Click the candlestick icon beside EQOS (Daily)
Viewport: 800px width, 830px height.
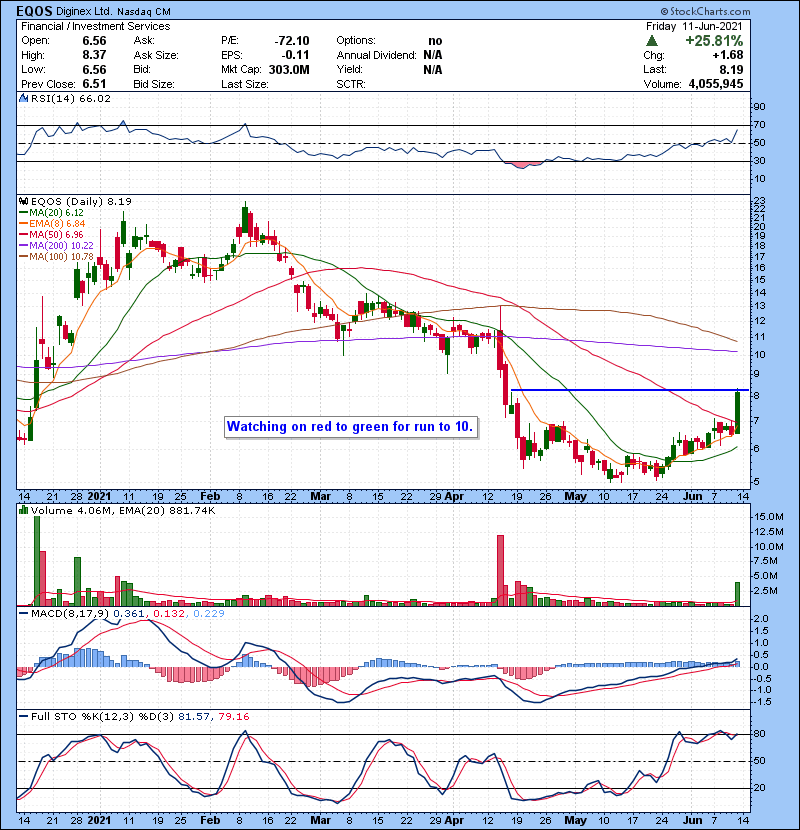[24, 201]
